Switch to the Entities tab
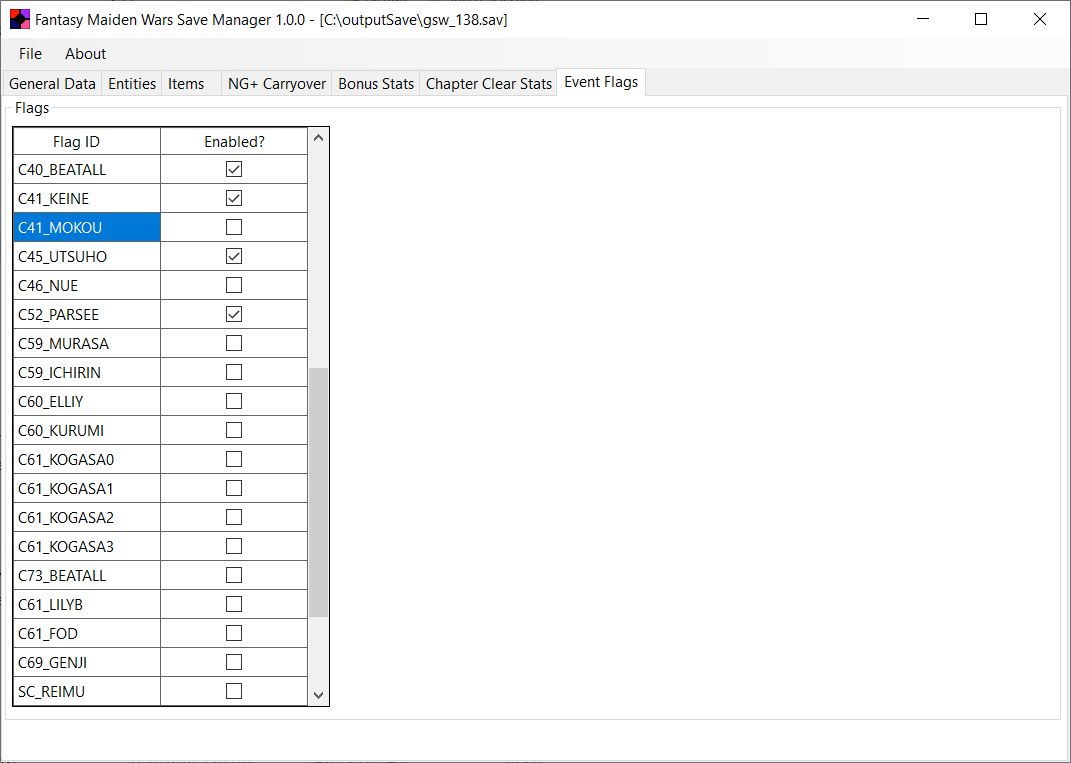This screenshot has height=763, width=1071. click(132, 83)
